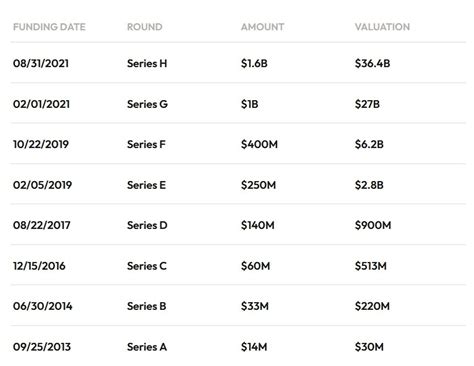Click the $400M amount for Series F
Viewport: 474px width, 366px height.
point(259,144)
